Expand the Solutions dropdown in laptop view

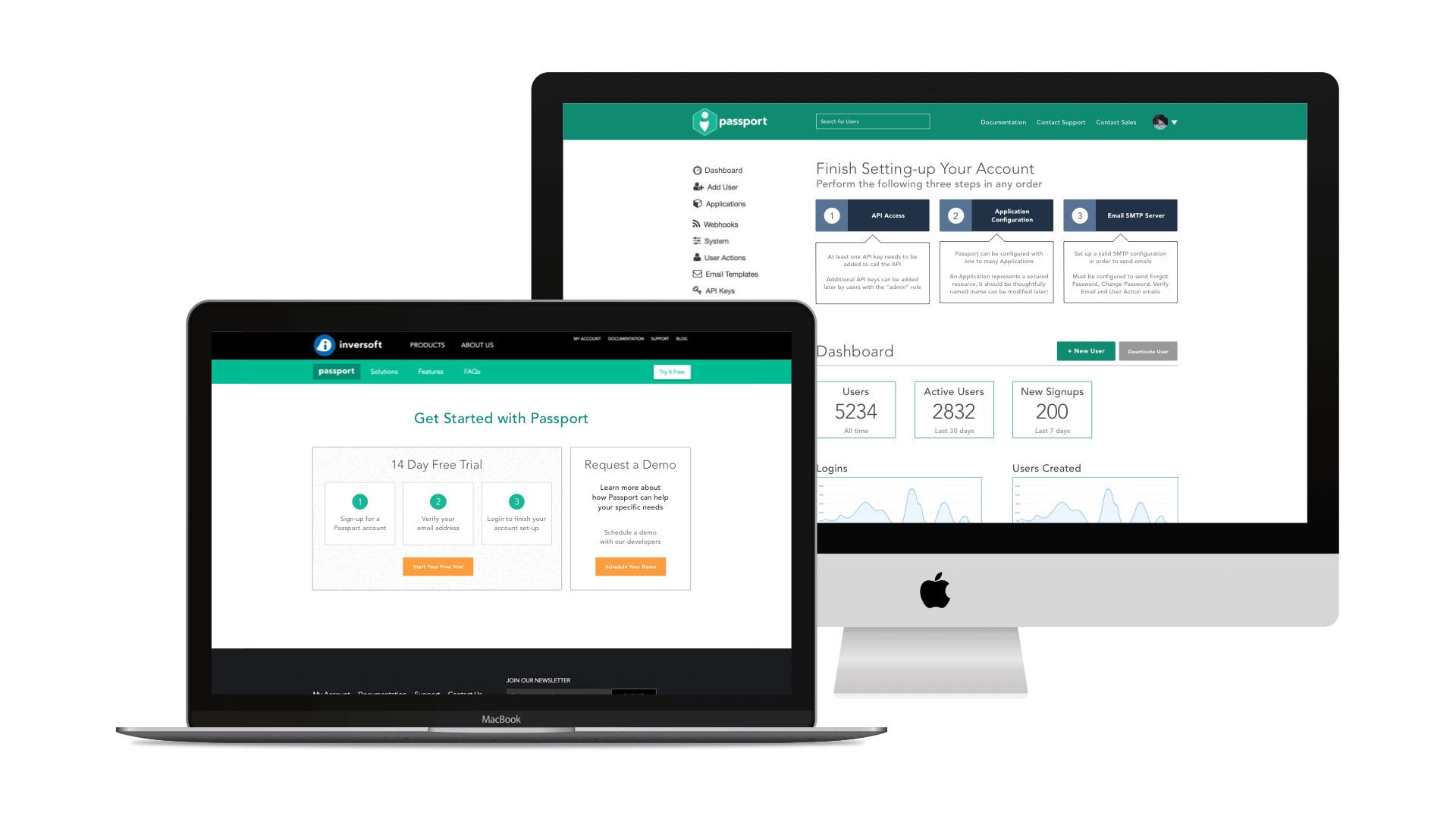(x=383, y=371)
